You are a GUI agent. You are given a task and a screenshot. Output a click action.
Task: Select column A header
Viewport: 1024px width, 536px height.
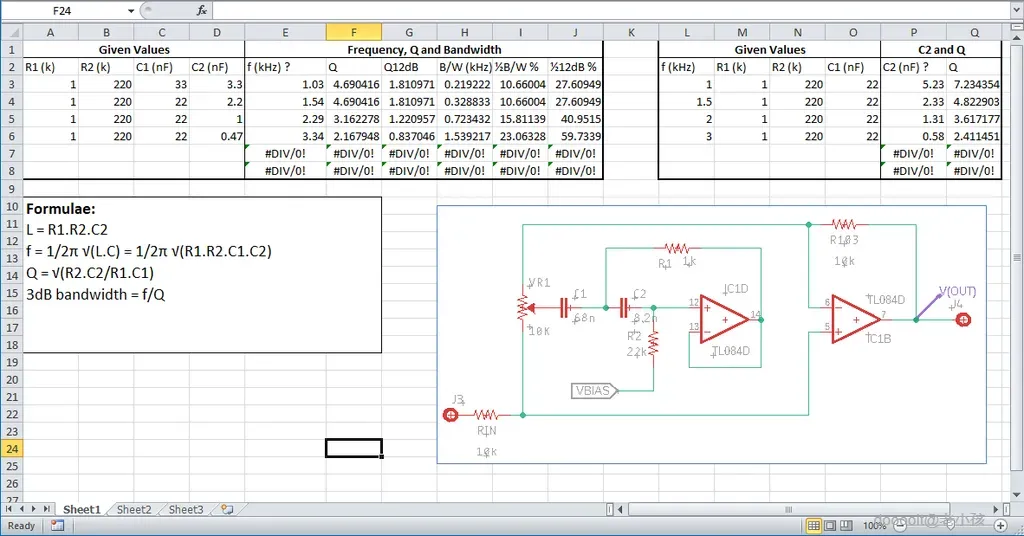50,32
